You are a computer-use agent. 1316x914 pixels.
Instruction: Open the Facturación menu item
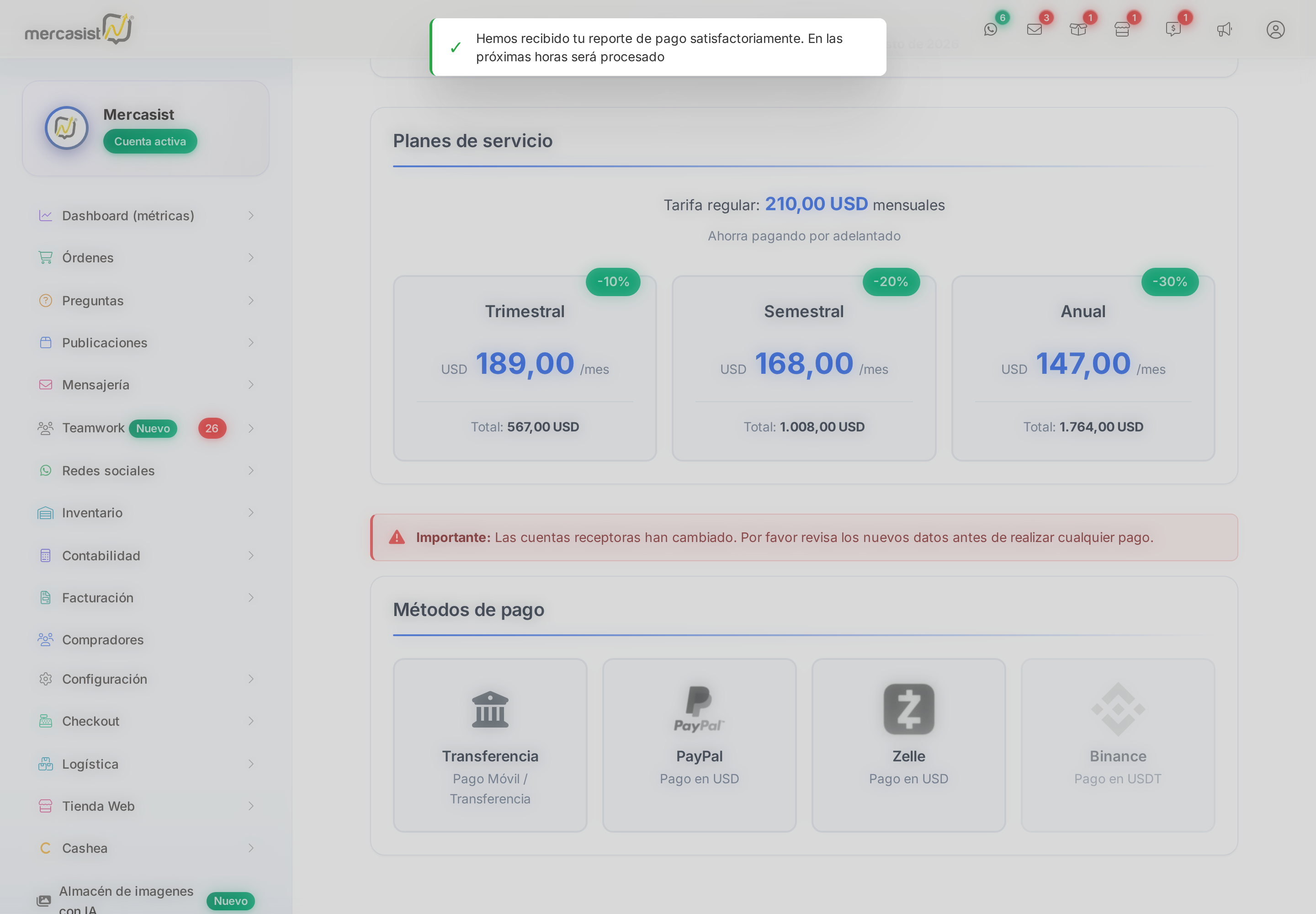(x=146, y=598)
